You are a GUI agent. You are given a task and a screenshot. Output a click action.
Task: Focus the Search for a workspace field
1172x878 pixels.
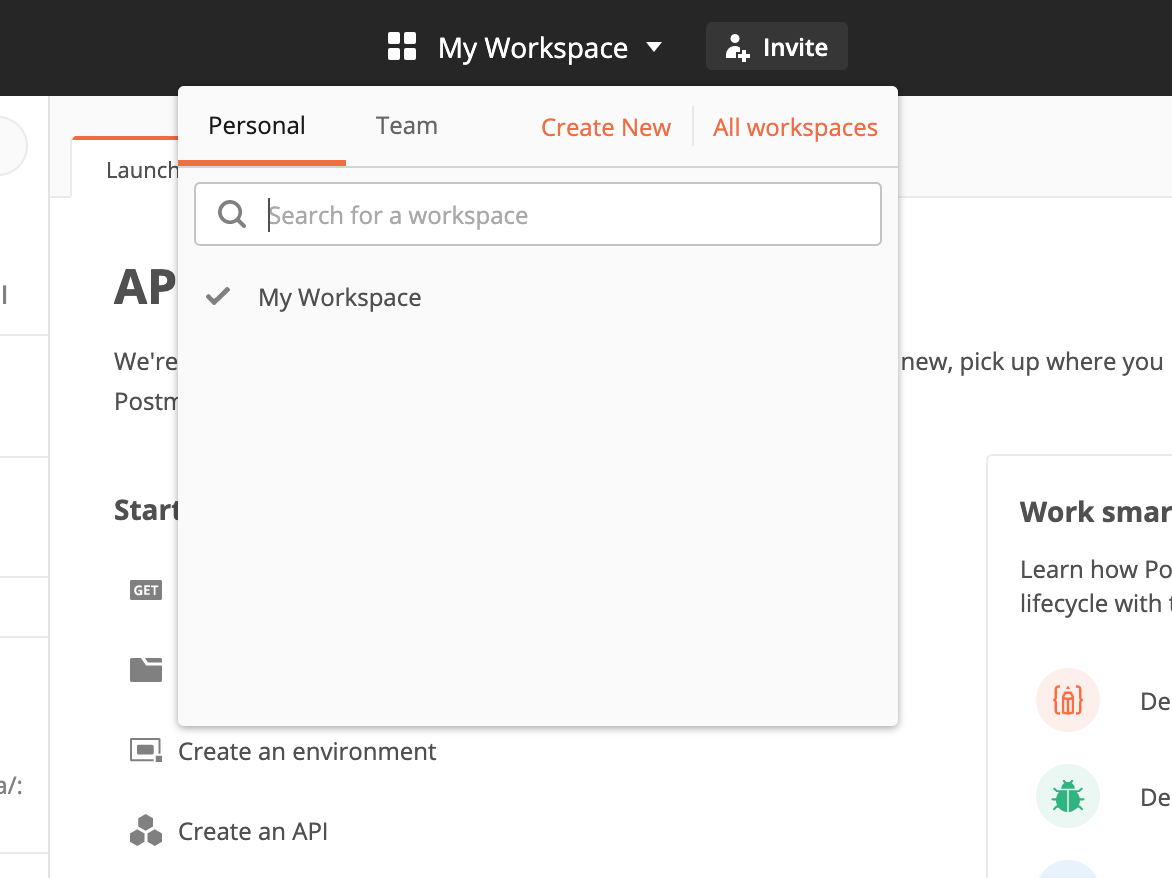(538, 214)
